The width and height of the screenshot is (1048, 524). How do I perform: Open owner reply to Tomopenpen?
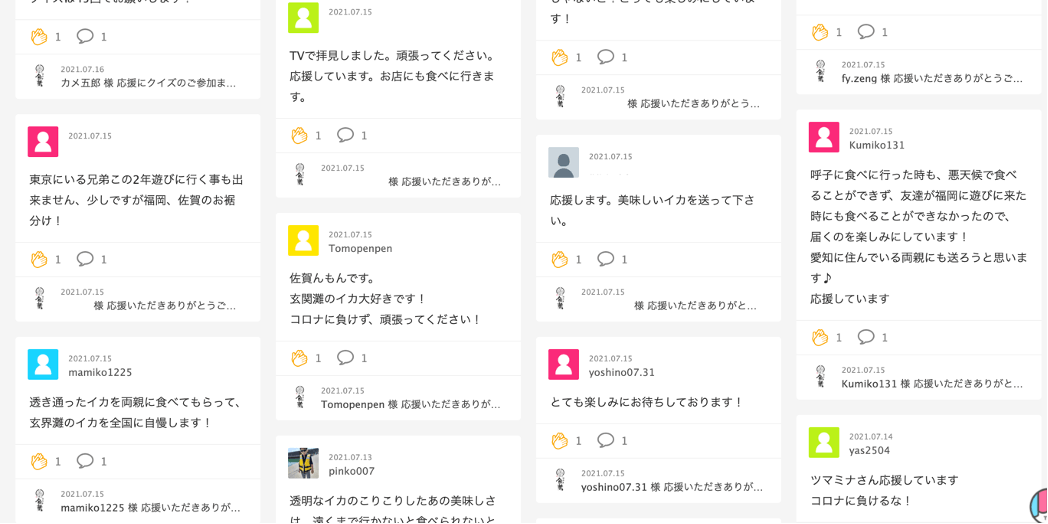(x=410, y=404)
